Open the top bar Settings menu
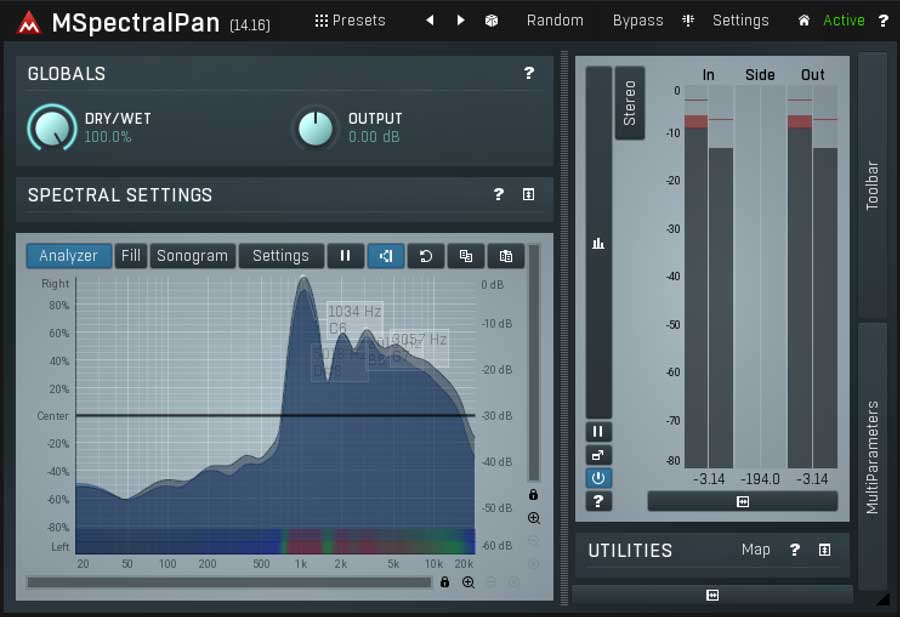 click(740, 21)
